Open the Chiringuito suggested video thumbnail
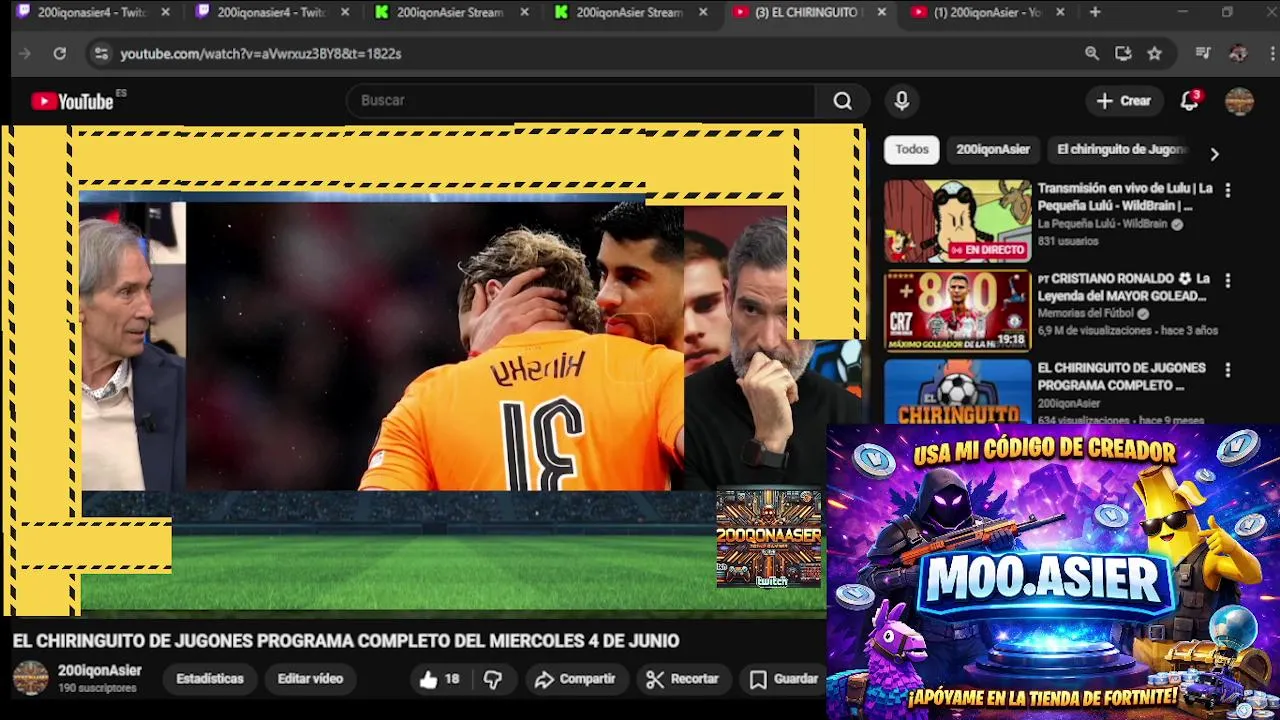 point(957,392)
